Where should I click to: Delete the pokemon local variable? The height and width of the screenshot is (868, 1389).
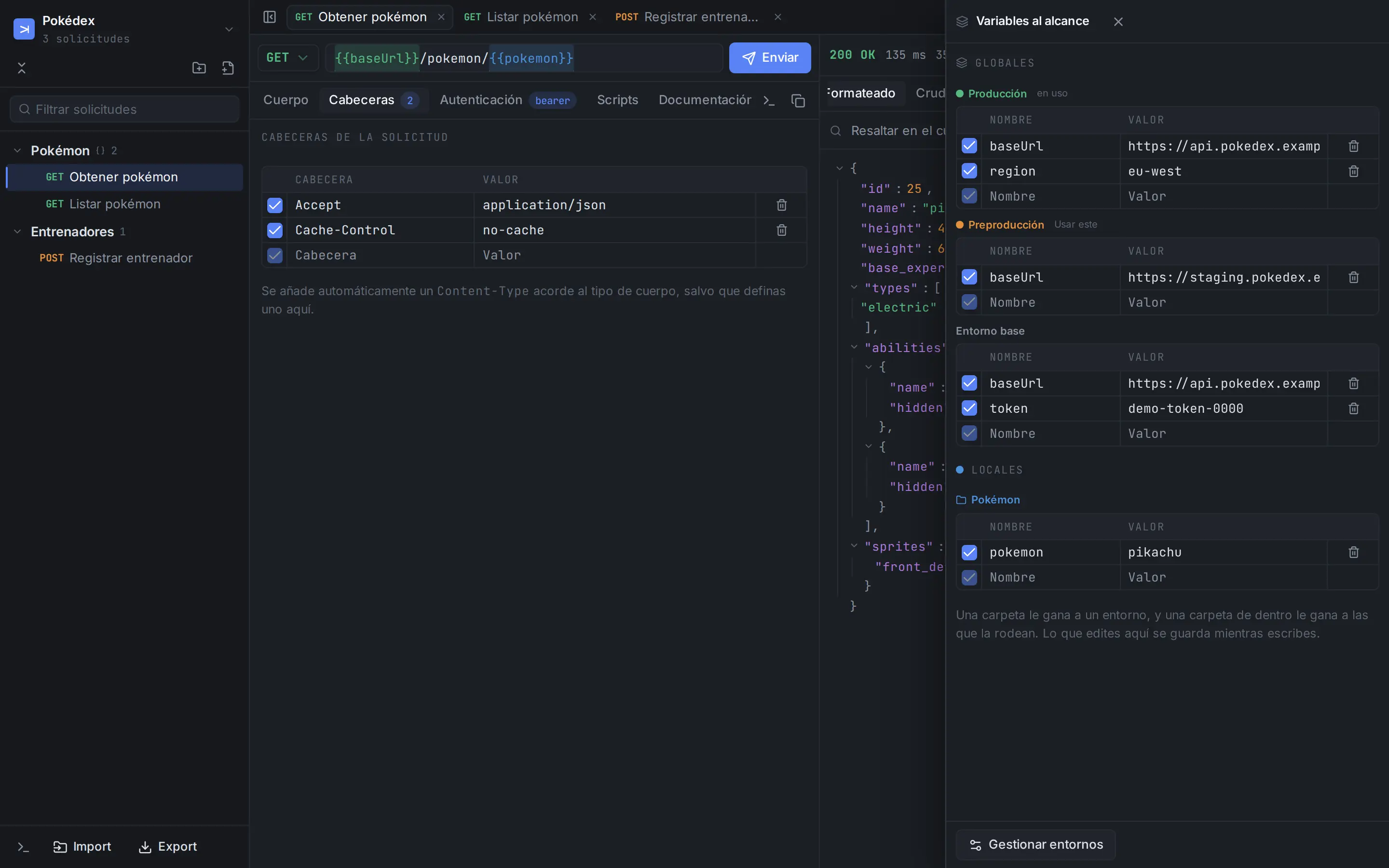[x=1353, y=552]
